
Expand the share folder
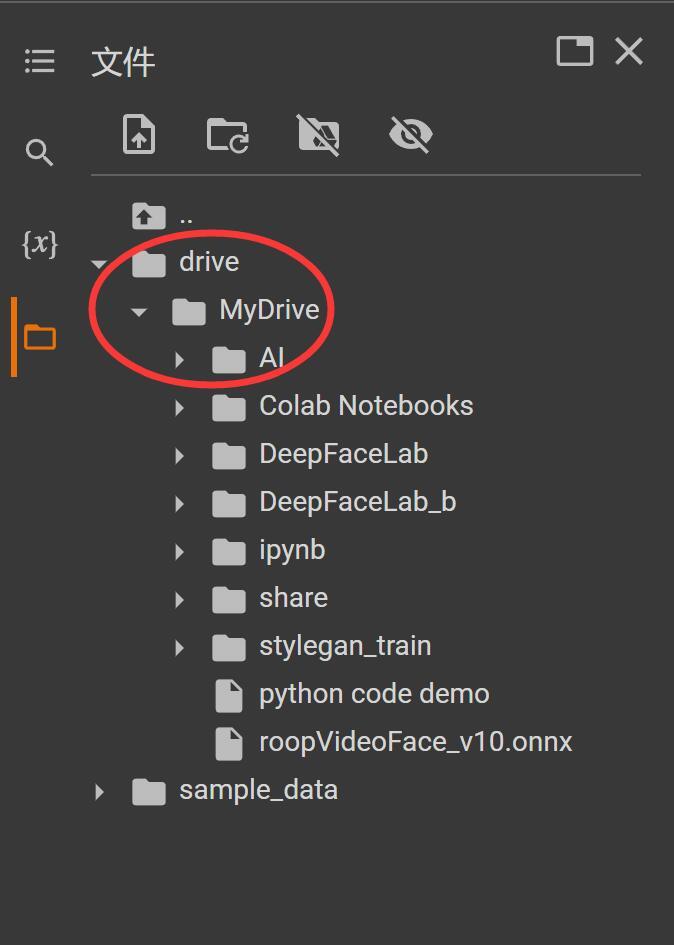click(179, 600)
